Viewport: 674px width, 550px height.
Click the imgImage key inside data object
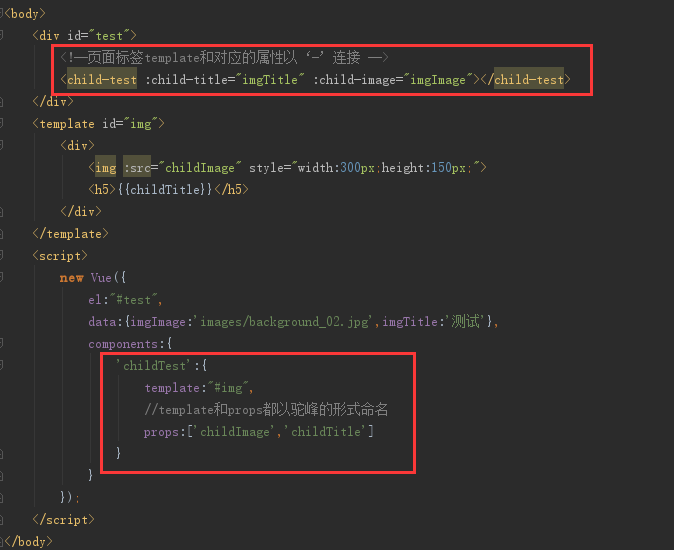(158, 321)
